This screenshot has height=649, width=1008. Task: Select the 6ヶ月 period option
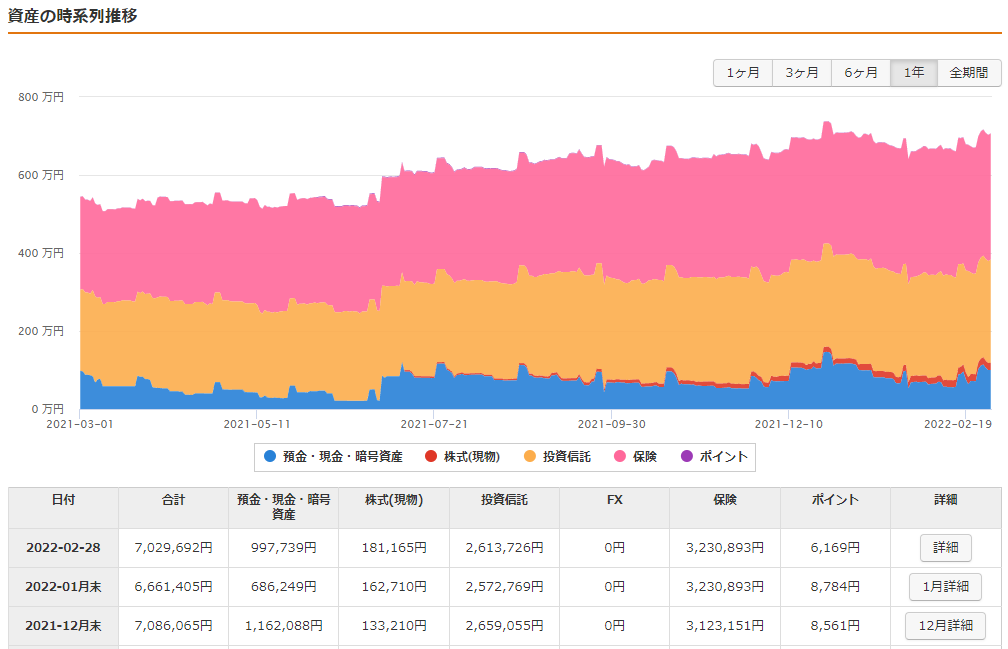[x=860, y=72]
